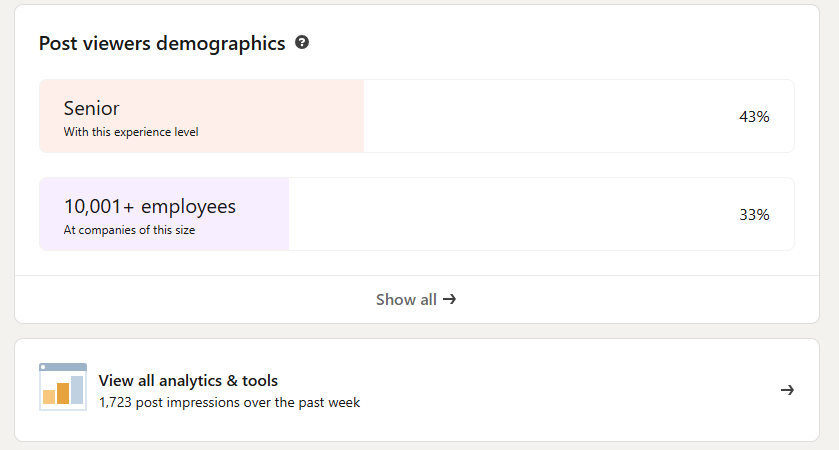Click '1,723 post impressions over the past week'
This screenshot has width=839, height=450.
point(230,402)
